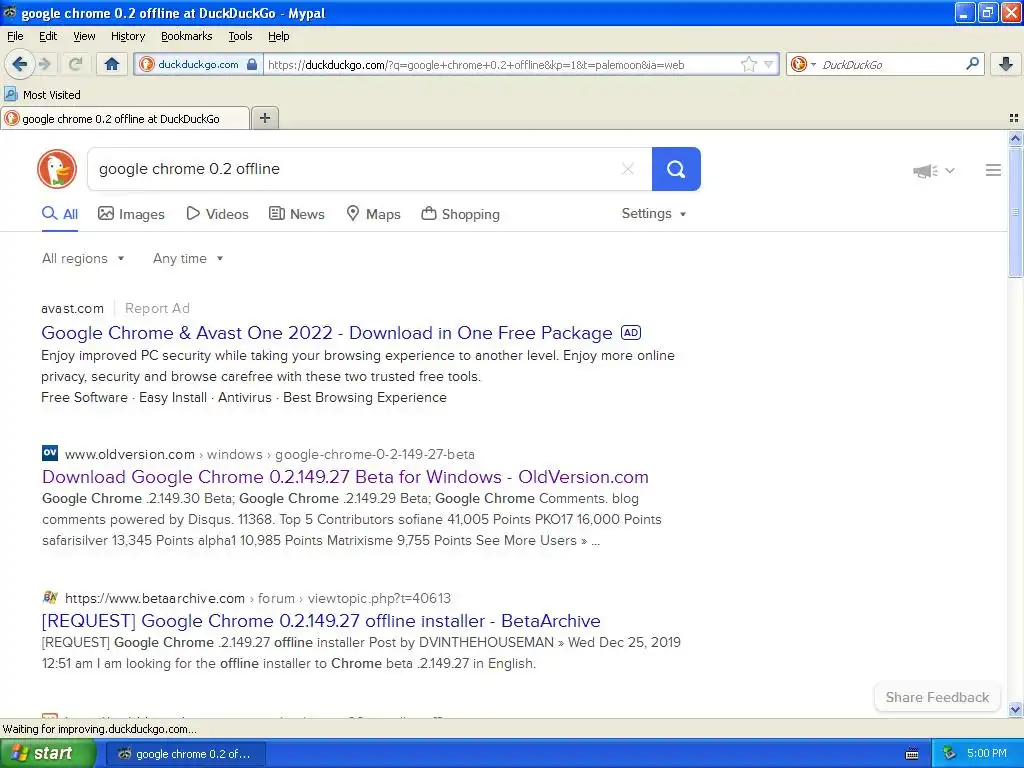Reload the page with the refresh icon

coord(75,64)
